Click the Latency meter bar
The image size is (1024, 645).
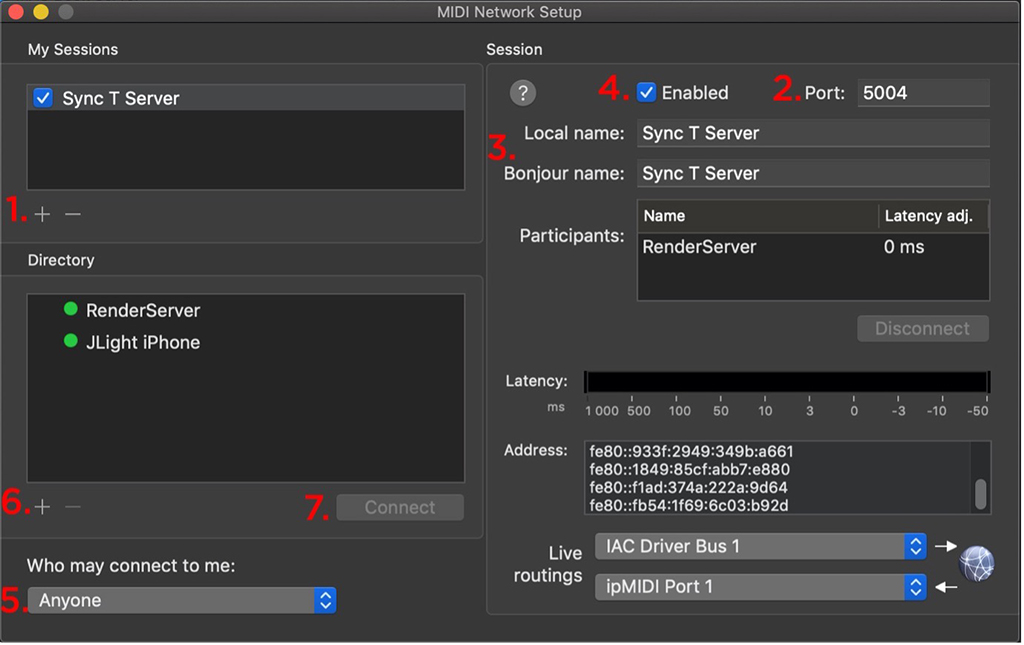pos(787,382)
